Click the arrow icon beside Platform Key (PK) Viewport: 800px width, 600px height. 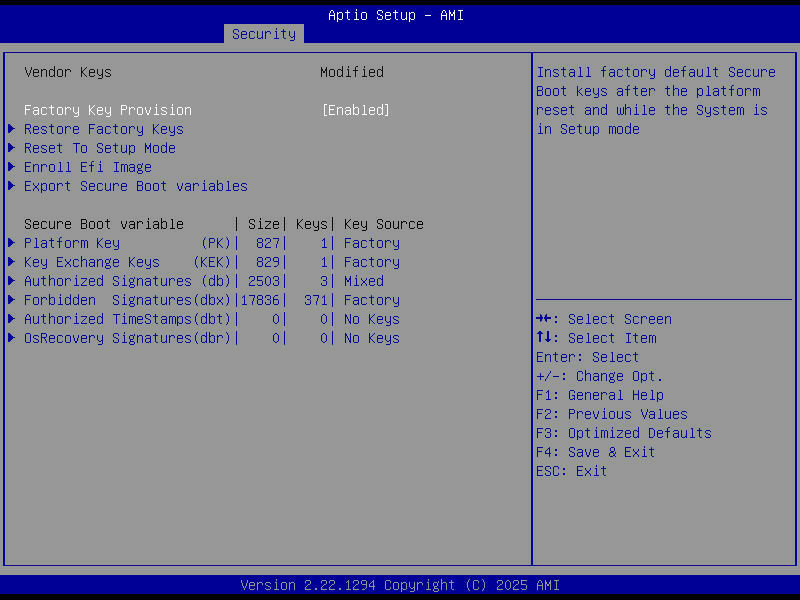(11, 242)
